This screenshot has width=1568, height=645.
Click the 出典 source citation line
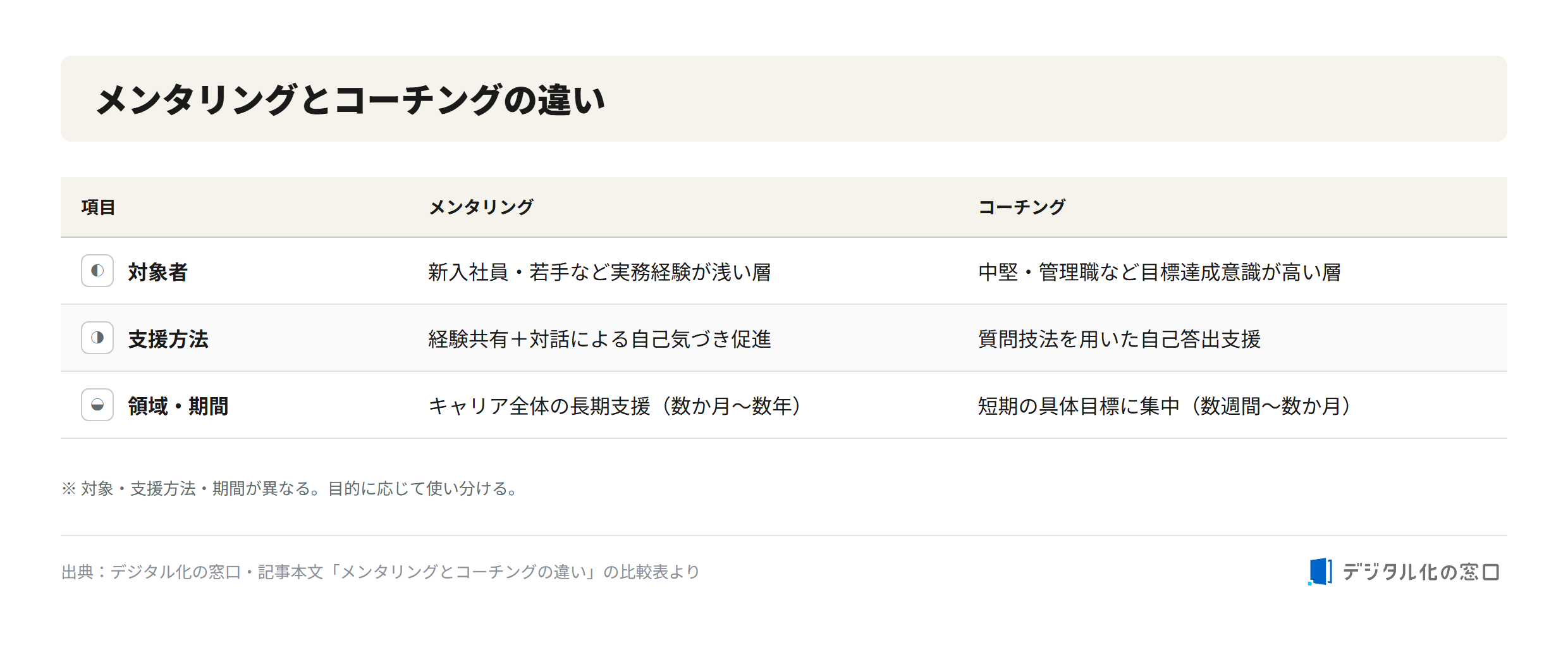[x=381, y=572]
